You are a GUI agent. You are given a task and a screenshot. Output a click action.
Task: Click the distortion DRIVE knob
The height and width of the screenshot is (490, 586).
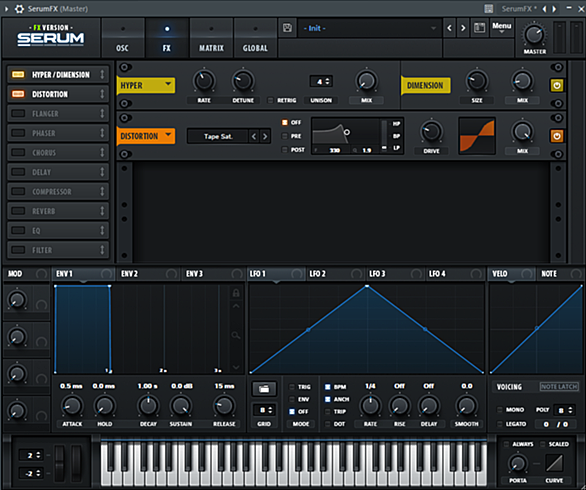(431, 132)
